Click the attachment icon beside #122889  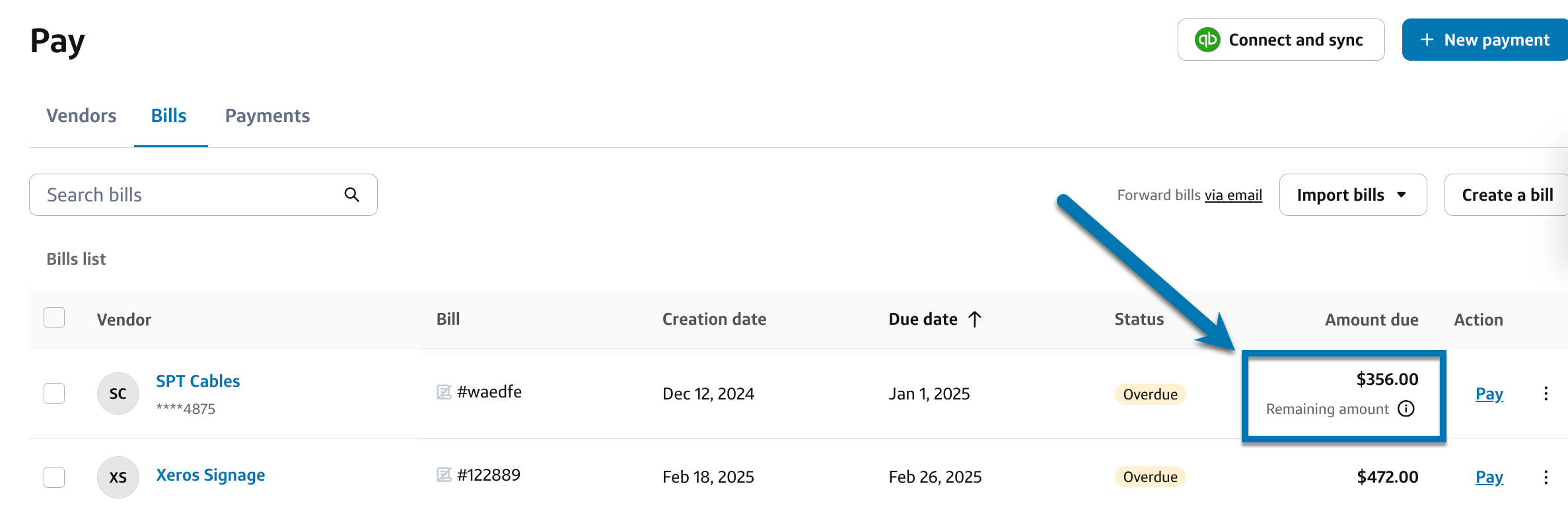[x=444, y=475]
